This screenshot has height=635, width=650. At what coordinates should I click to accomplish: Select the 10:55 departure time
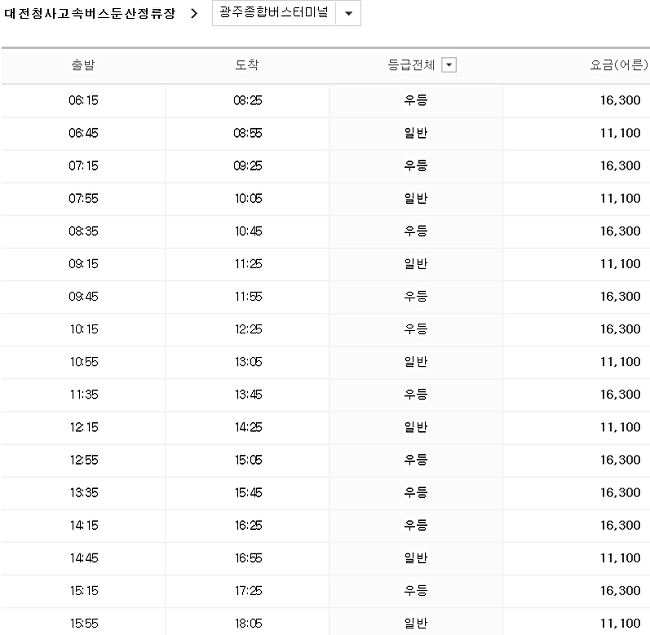point(84,362)
